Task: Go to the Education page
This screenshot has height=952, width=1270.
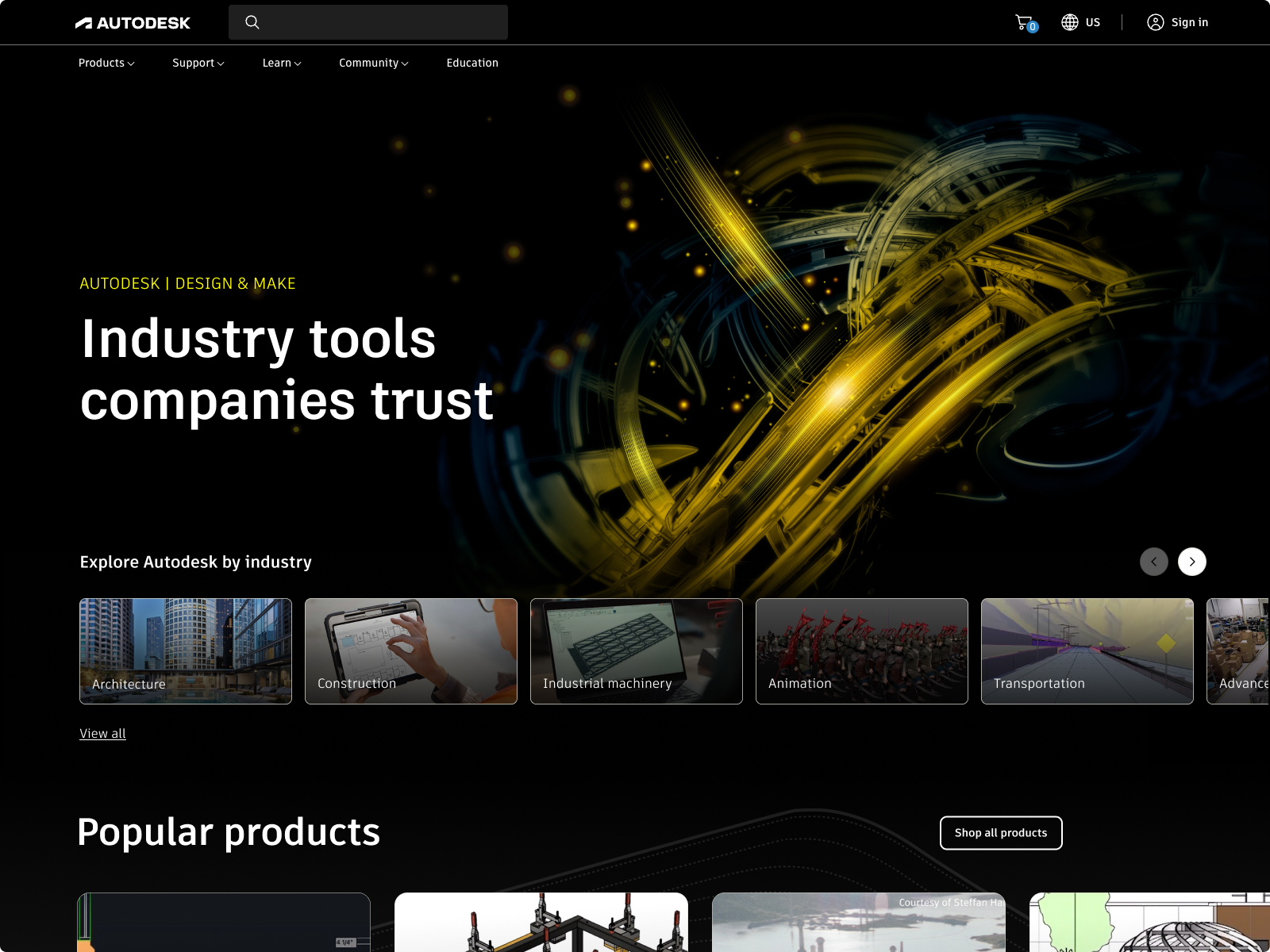Action: [472, 63]
